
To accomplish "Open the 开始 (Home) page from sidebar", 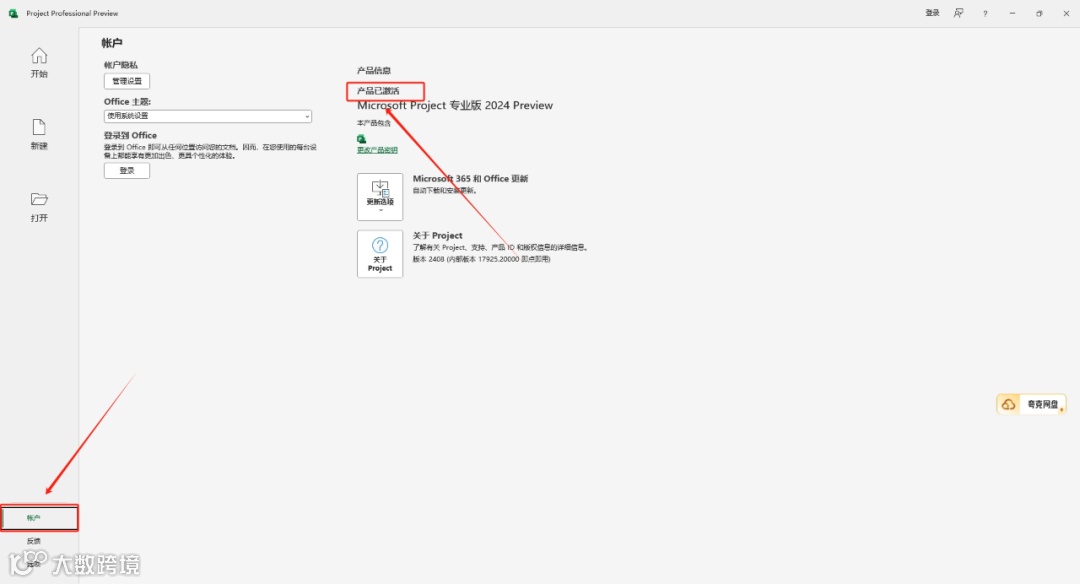I will coord(39,63).
